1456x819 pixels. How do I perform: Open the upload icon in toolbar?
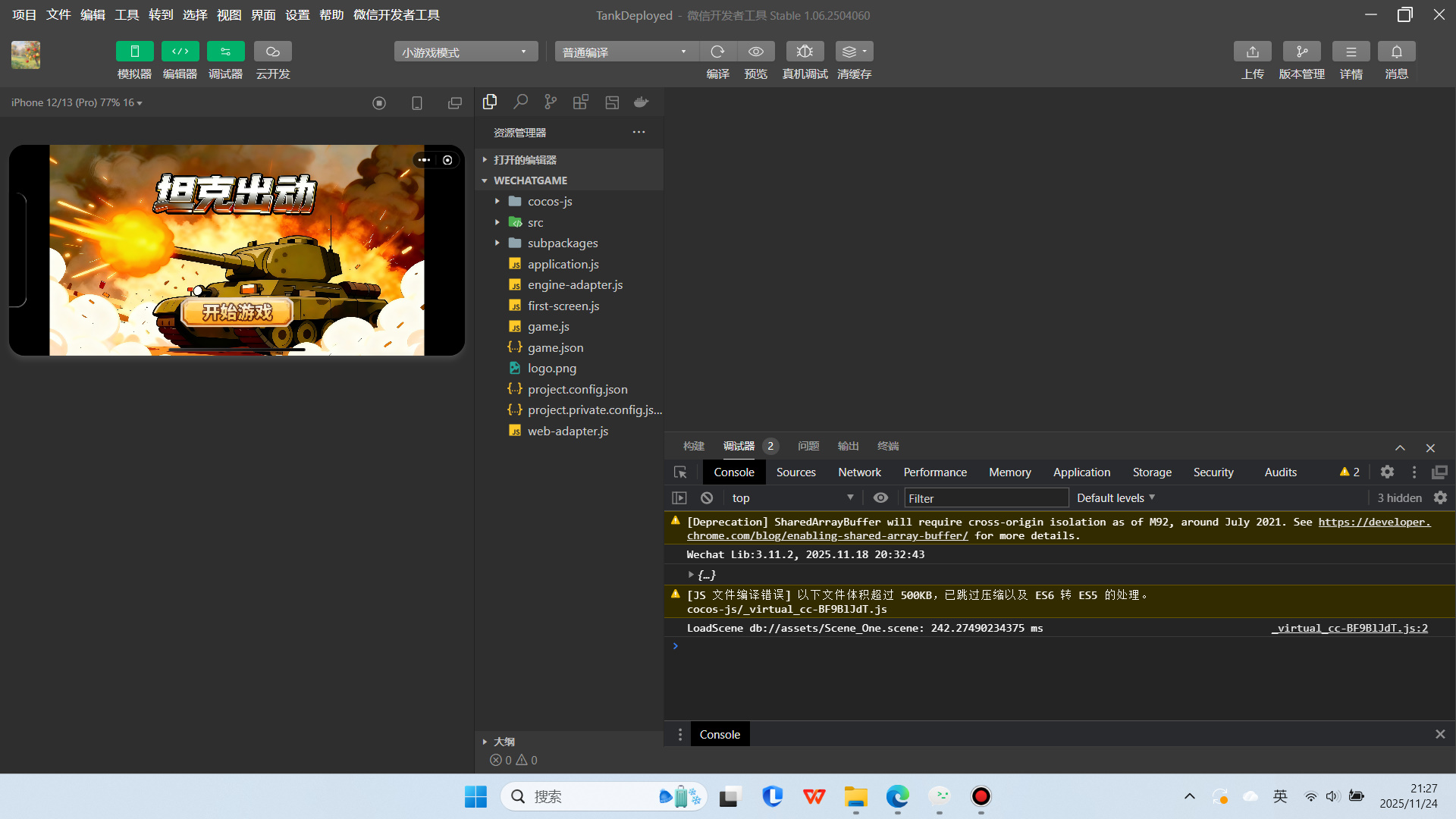(1252, 52)
